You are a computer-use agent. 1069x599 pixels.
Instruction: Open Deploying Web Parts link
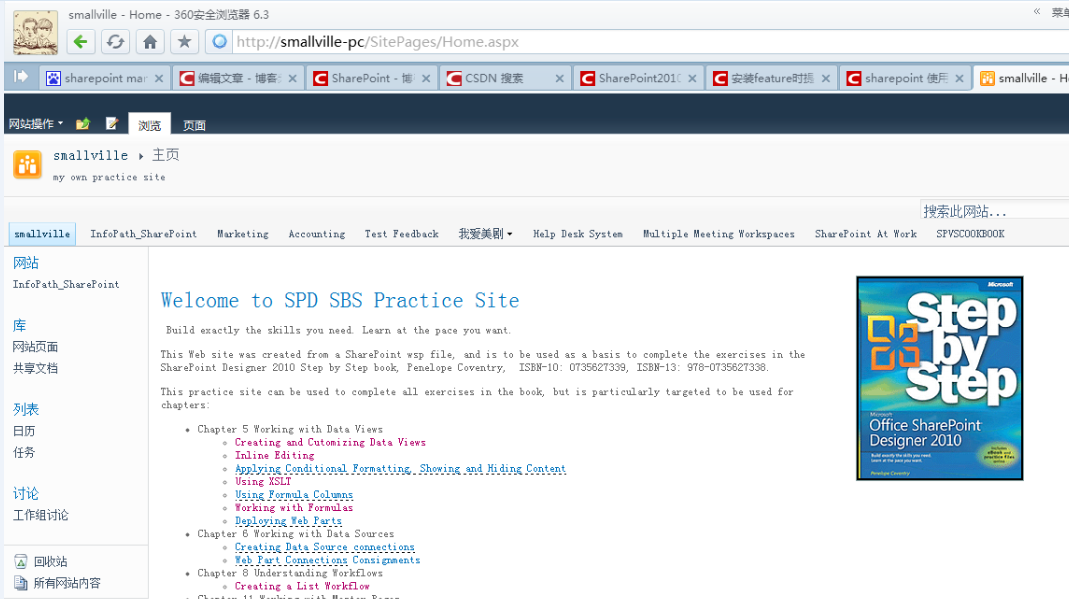[288, 521]
